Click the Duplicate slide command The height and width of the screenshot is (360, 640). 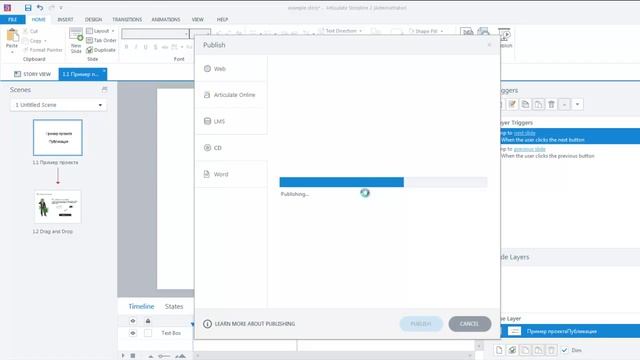pyautogui.click(x=101, y=50)
